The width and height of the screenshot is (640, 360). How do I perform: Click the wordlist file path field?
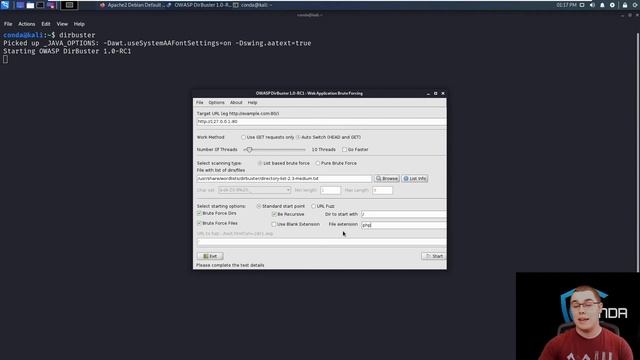tap(284, 179)
